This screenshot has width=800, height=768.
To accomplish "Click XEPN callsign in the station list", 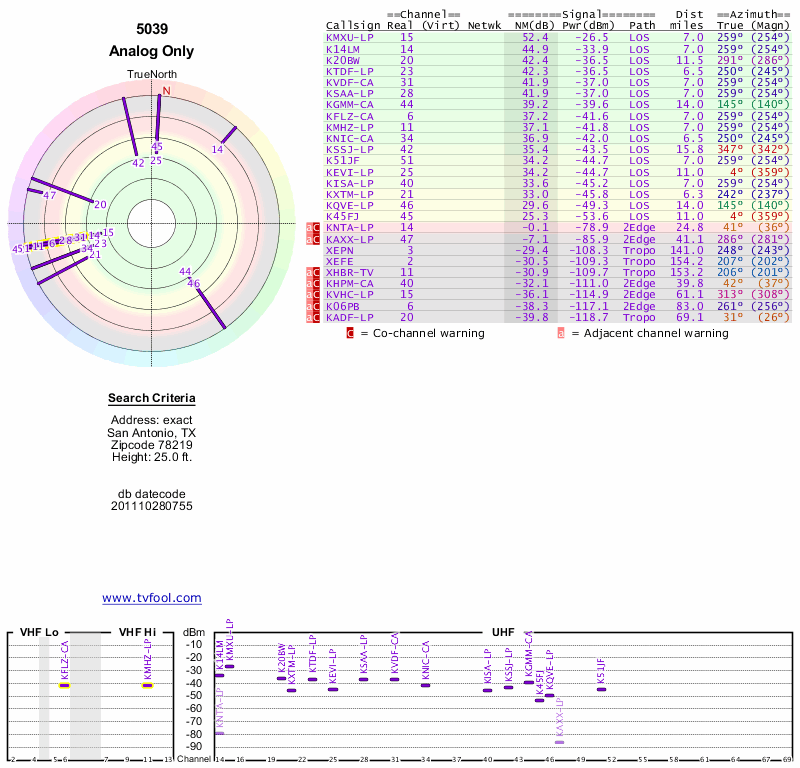I will pyautogui.click(x=339, y=250).
